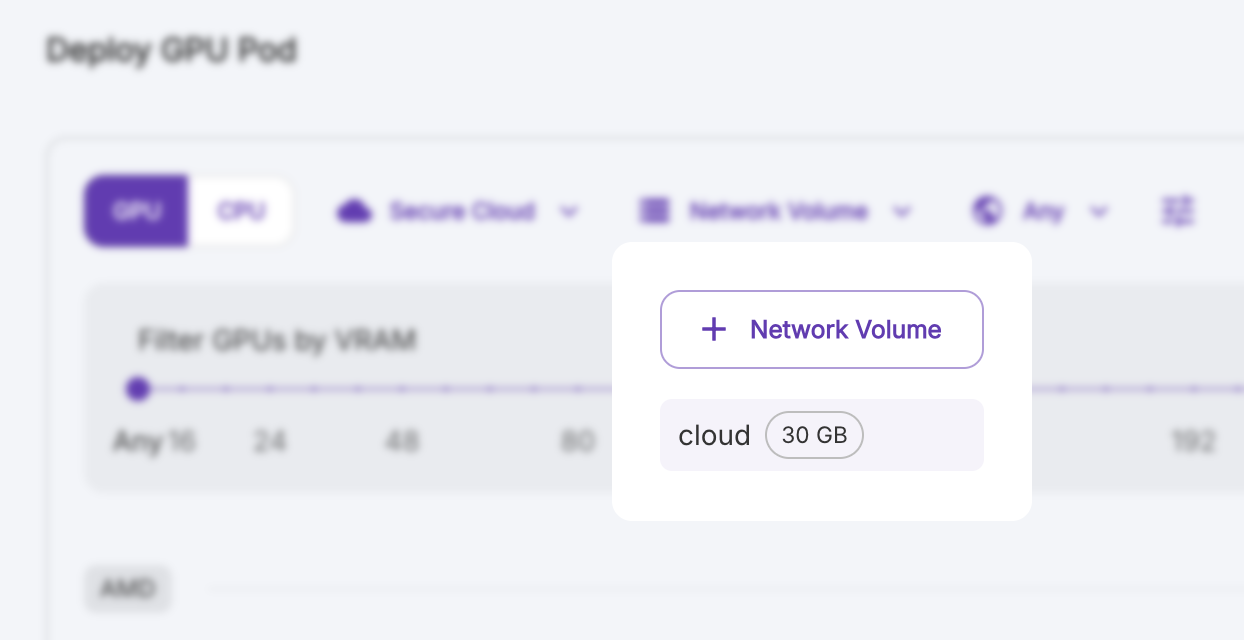Click the plus icon for new Network Volume

point(713,330)
